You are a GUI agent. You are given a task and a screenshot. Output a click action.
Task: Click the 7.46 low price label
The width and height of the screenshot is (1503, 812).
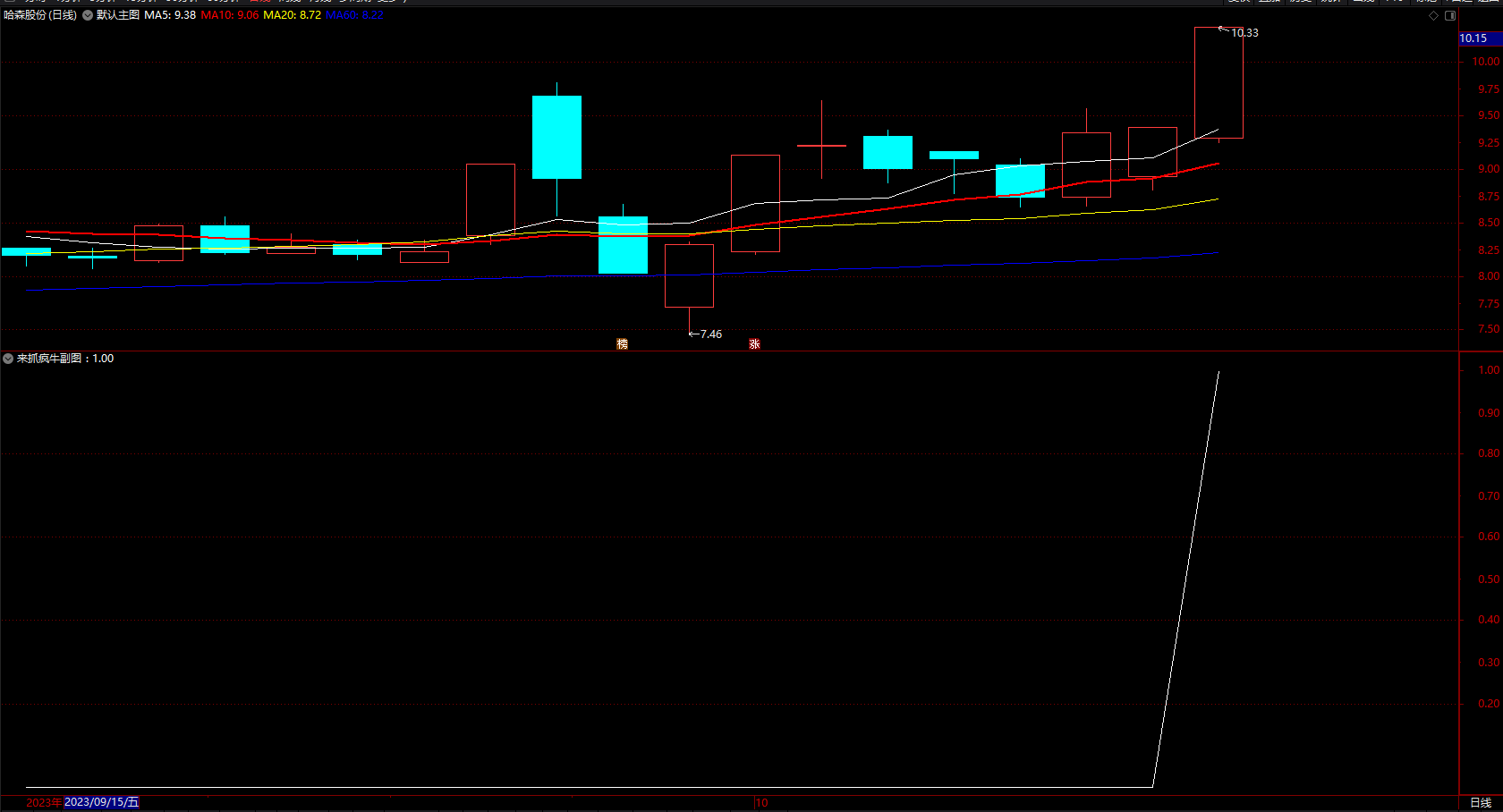tap(711, 334)
